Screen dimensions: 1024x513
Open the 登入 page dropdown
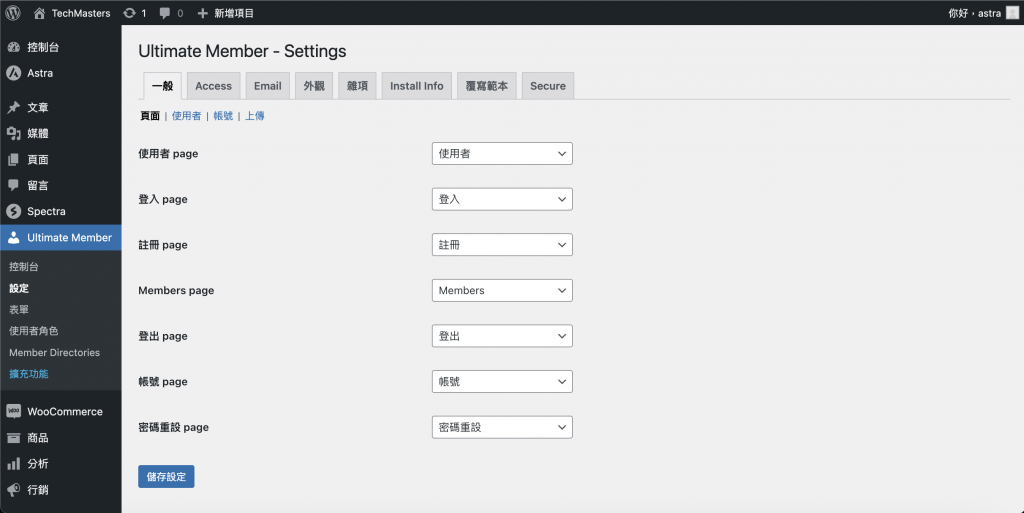click(502, 199)
